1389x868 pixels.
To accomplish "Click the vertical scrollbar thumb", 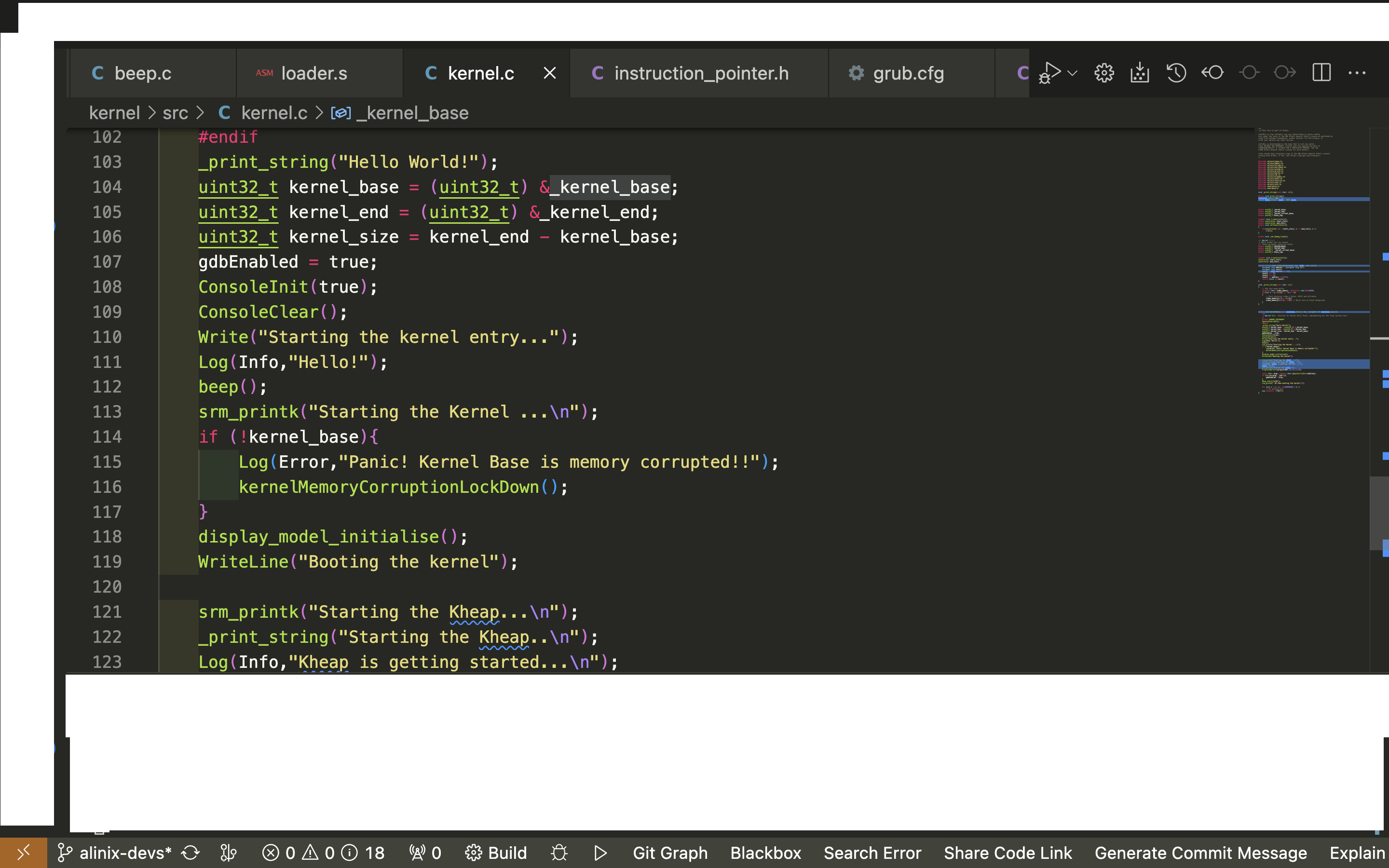I will coord(1379,513).
